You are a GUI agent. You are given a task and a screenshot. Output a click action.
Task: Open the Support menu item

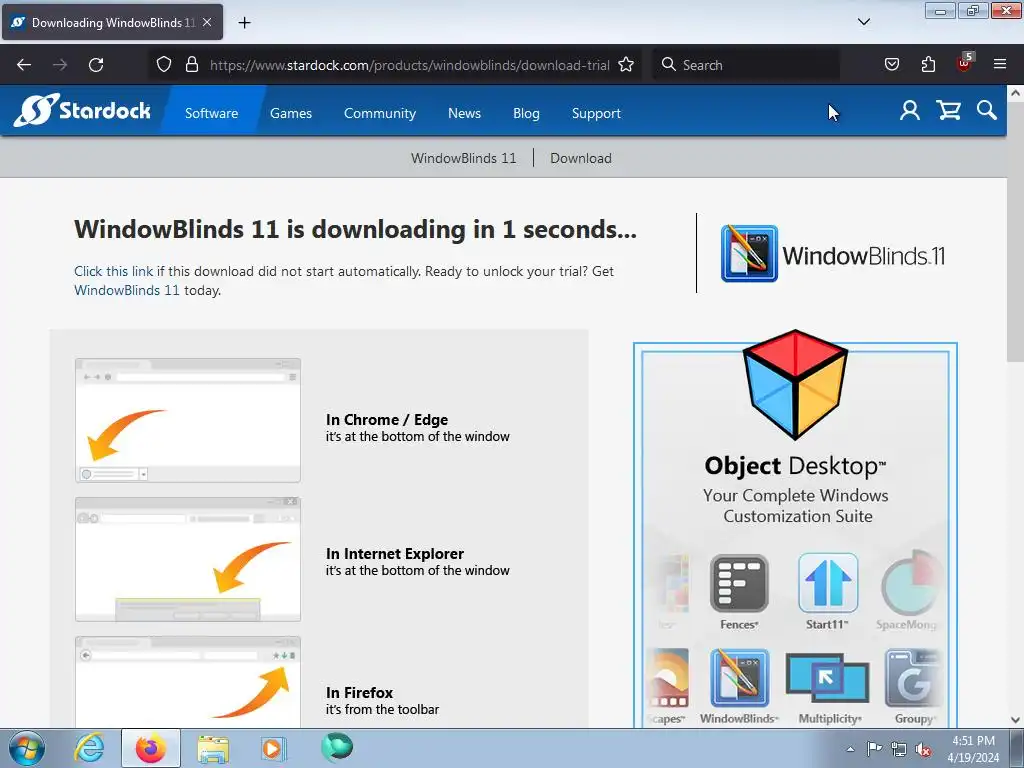coord(596,113)
